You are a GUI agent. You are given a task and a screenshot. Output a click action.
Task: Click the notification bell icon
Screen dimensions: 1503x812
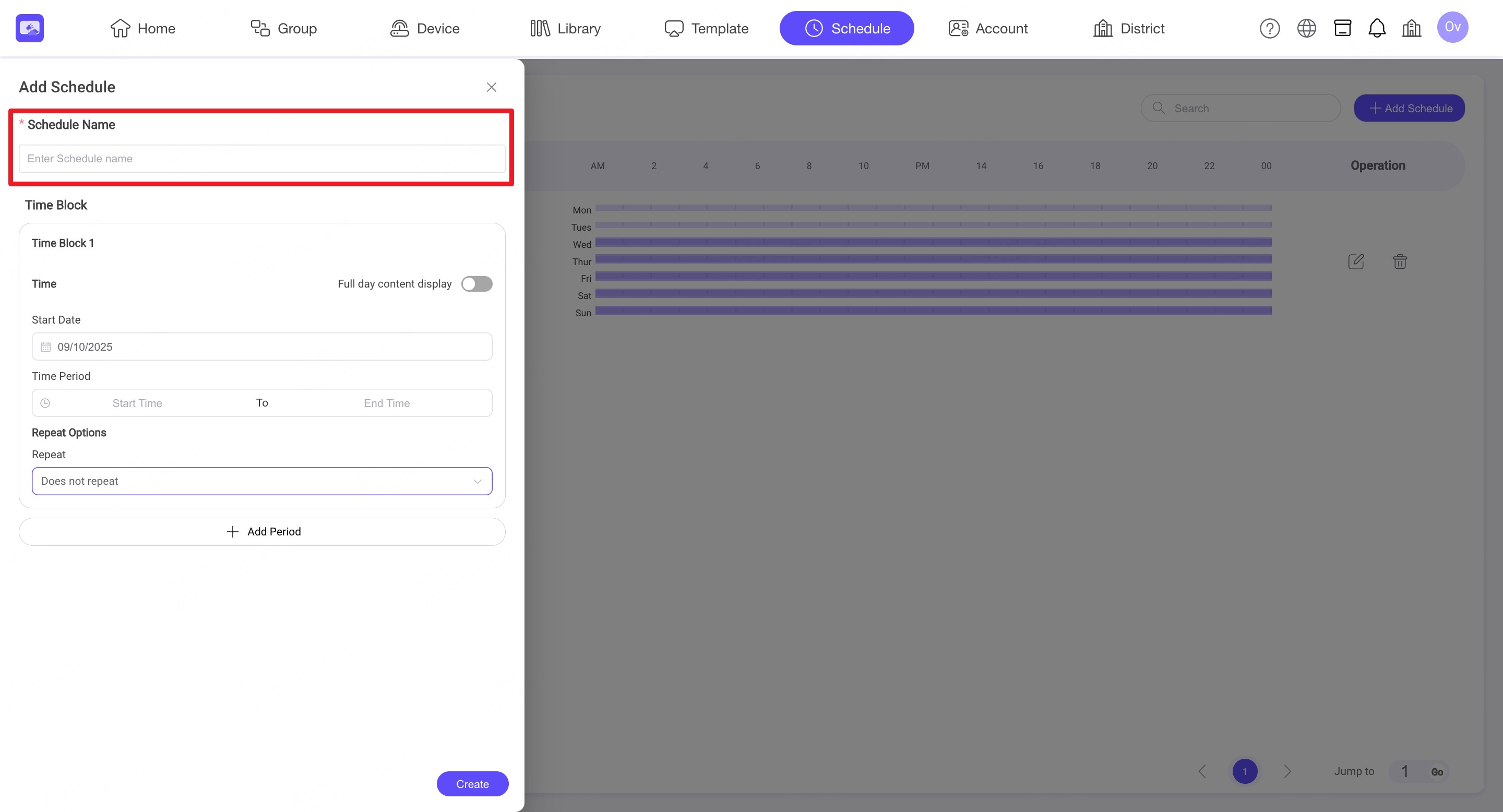[x=1376, y=28]
